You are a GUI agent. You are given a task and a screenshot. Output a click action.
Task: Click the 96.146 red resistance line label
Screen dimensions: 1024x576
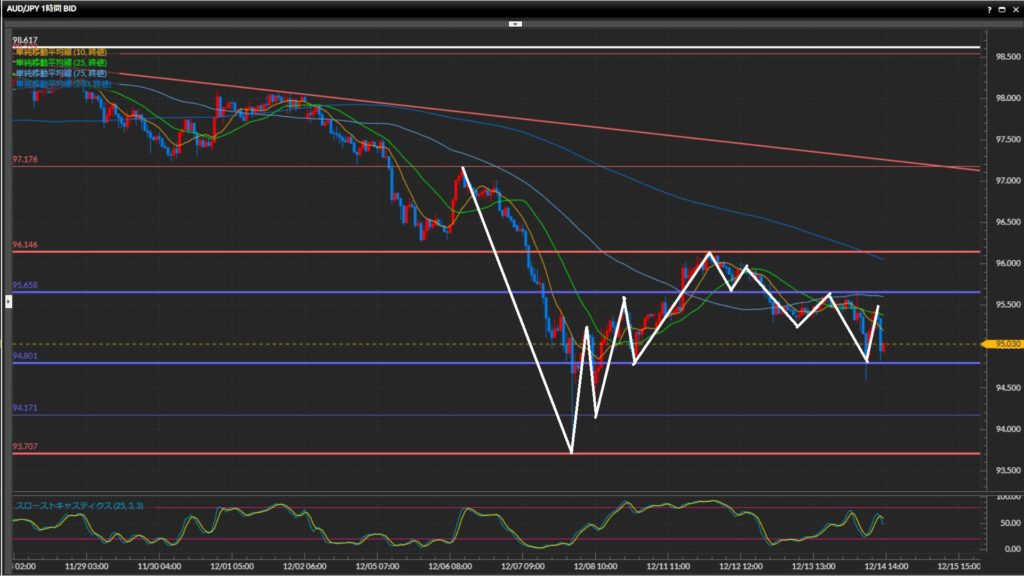tap(25, 244)
